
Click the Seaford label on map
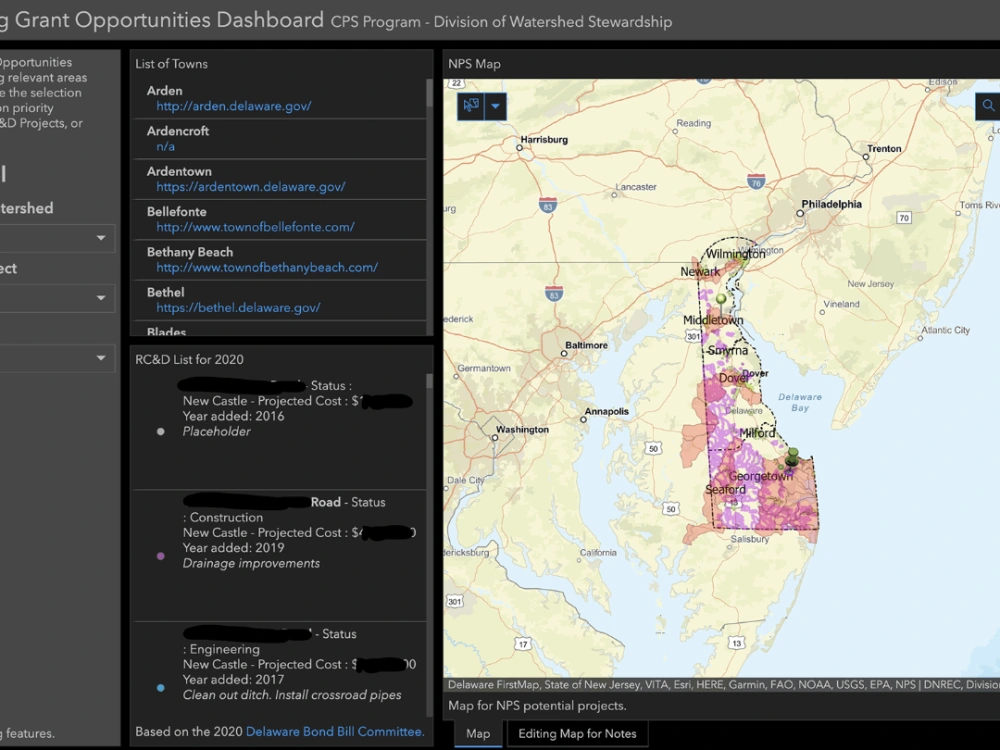pos(725,489)
